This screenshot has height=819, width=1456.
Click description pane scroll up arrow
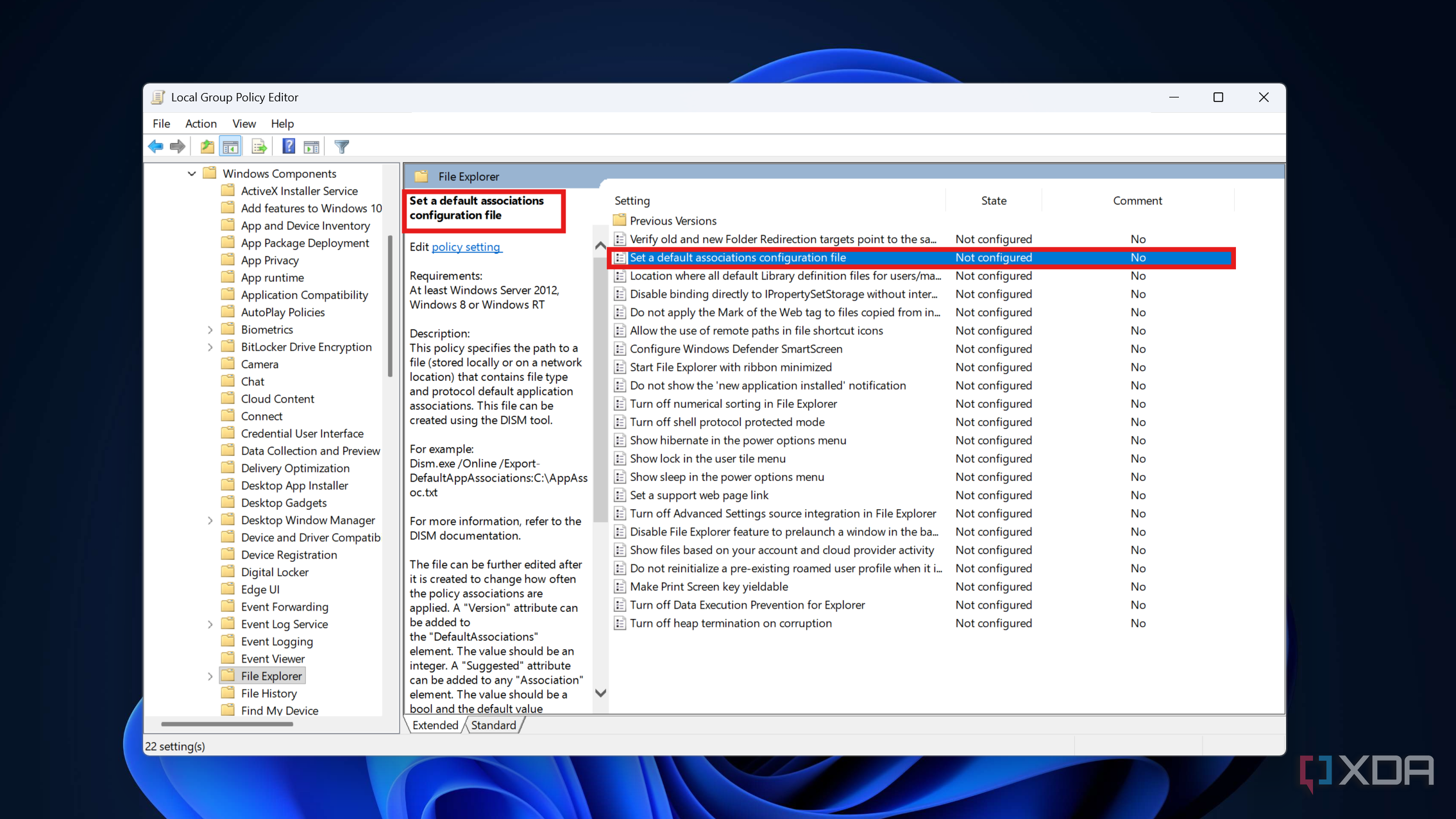[x=600, y=246]
